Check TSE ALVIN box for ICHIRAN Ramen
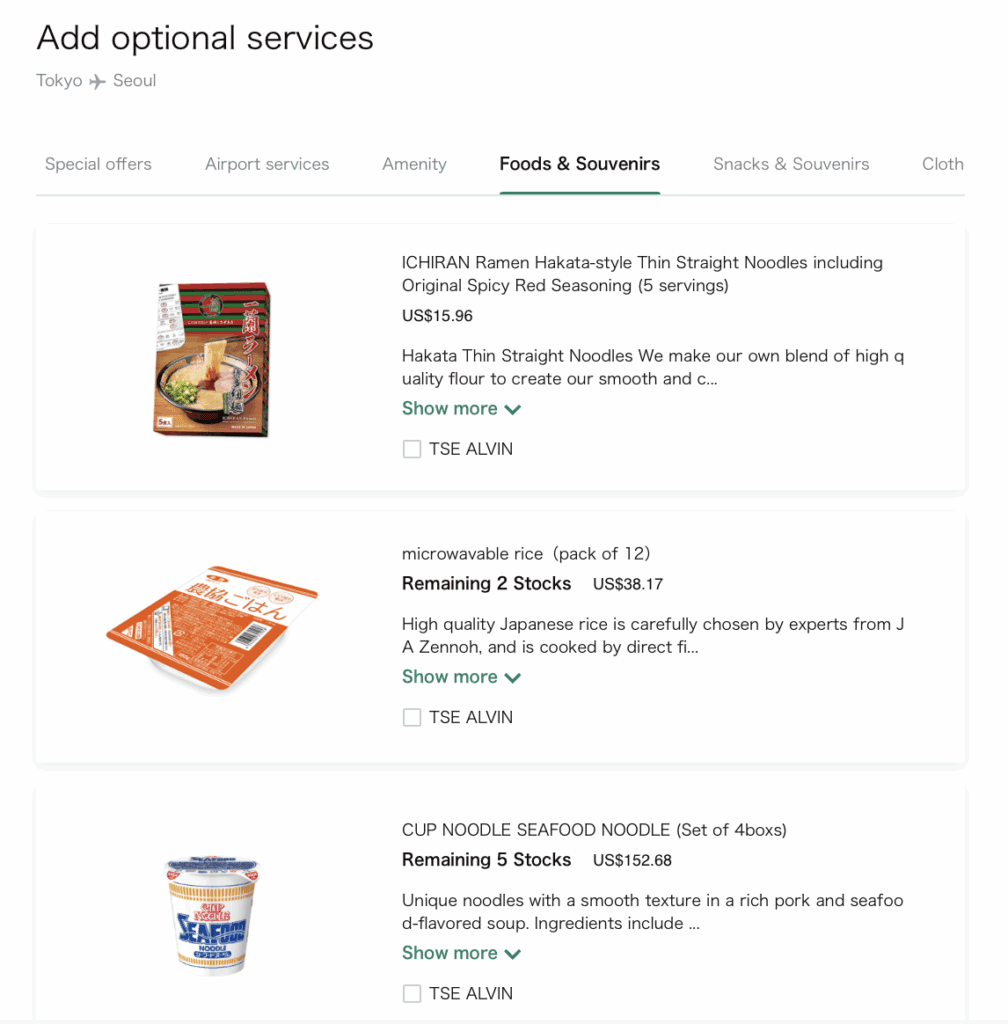1008x1024 pixels. (x=412, y=450)
